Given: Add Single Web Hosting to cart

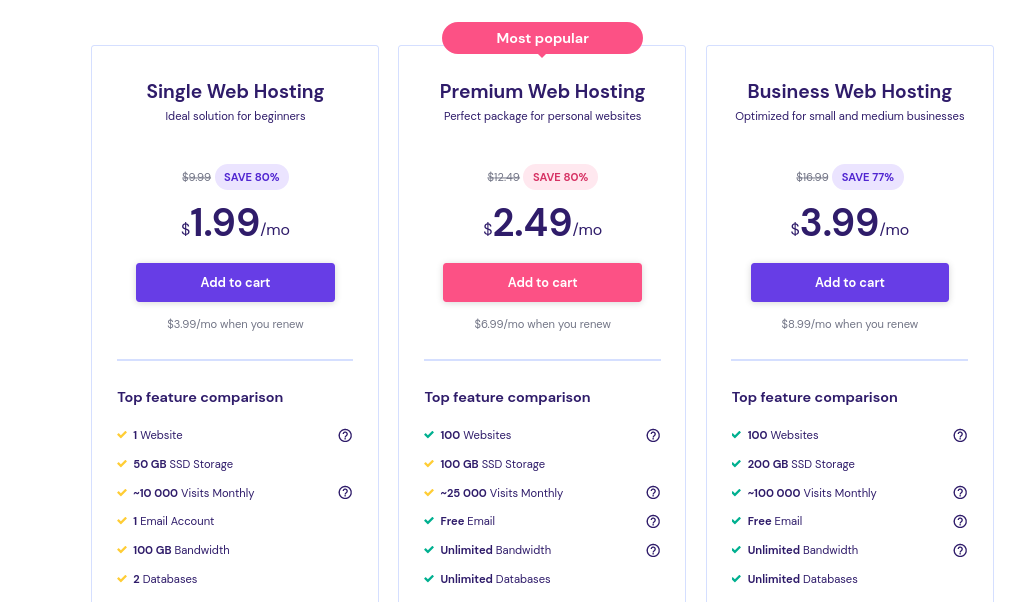Looking at the screenshot, I should pyautogui.click(x=235, y=282).
